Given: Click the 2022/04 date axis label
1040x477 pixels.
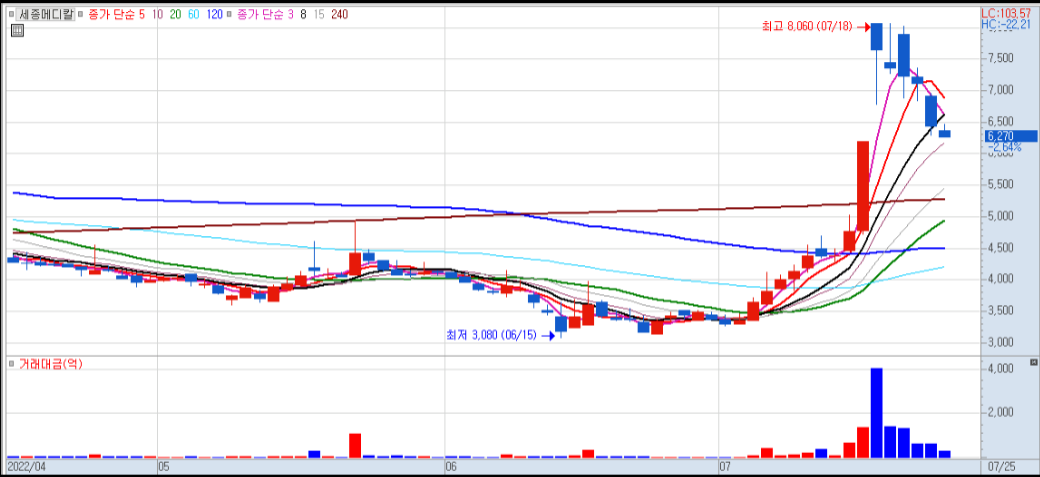Looking at the screenshot, I should [x=25, y=467].
